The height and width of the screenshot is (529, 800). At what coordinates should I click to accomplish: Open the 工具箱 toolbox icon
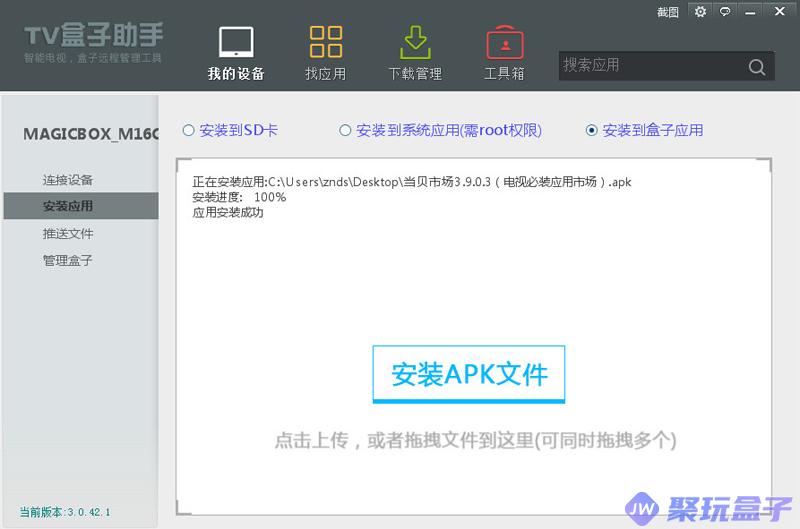pyautogui.click(x=505, y=42)
